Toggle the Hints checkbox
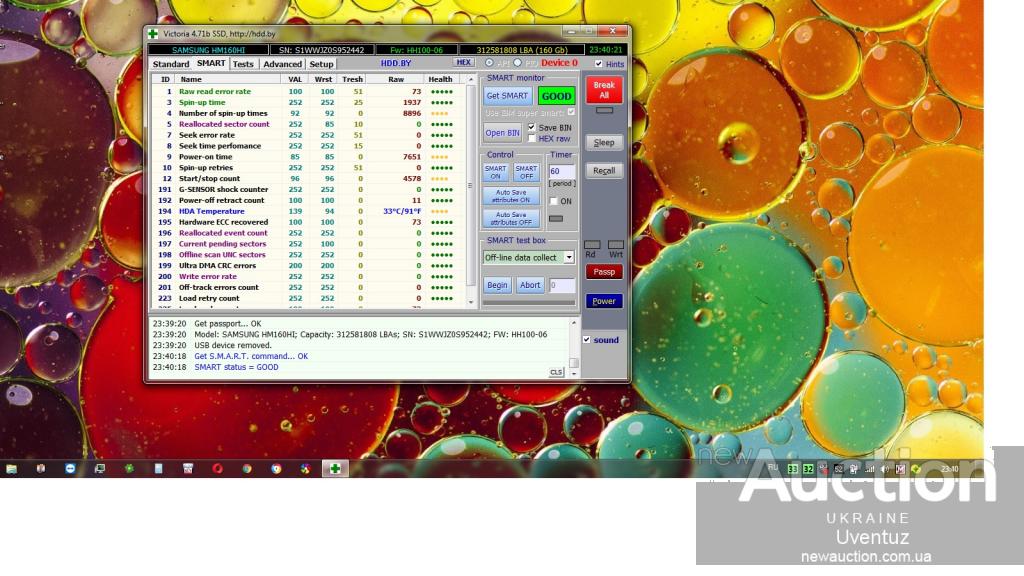 coord(599,63)
